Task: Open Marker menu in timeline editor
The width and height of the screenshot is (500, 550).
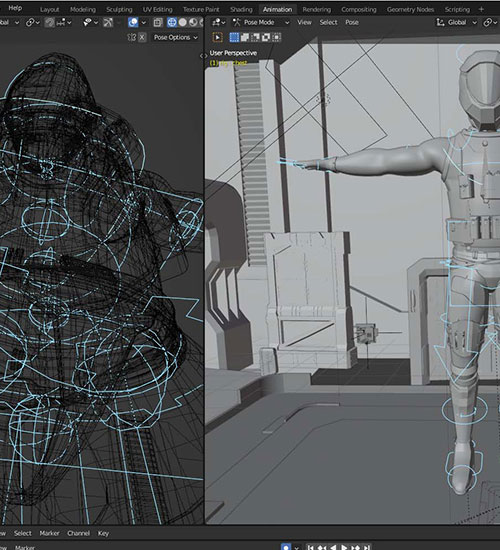Action: 49,534
